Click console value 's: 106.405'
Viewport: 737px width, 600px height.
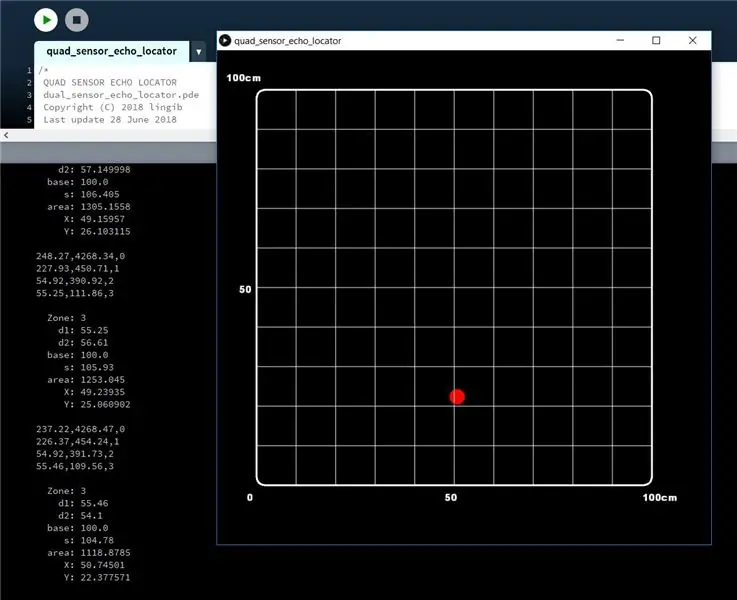point(92,195)
